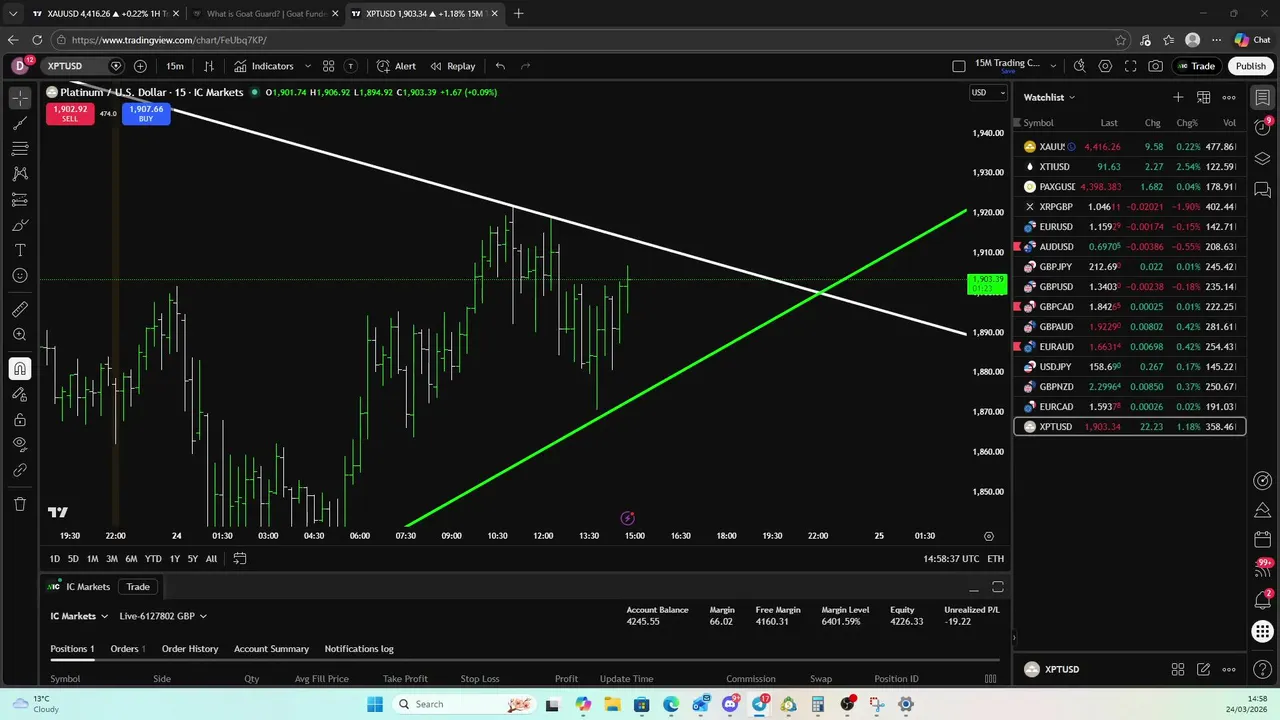This screenshot has width=1280, height=720.
Task: Open object tree layers panel
Action: coord(1263,158)
